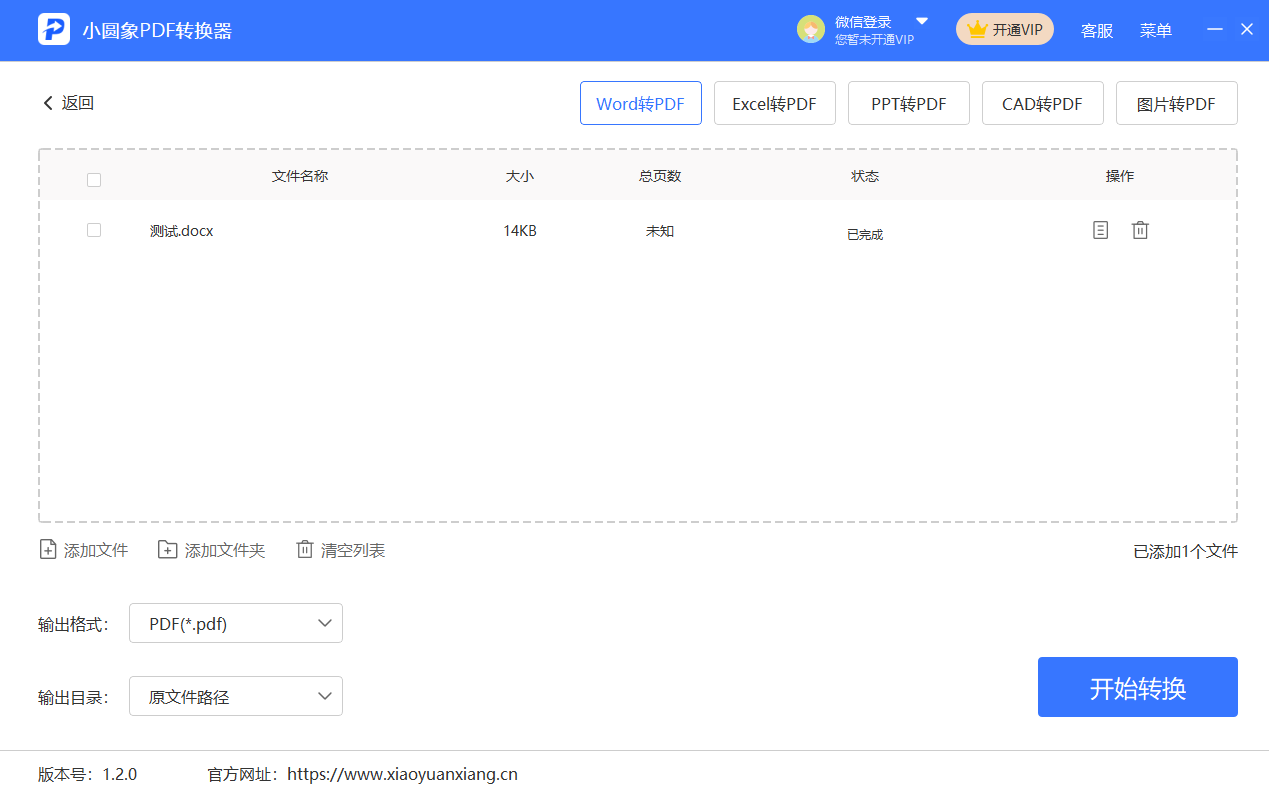The image size is (1269, 790).
Task: Close the converter window
Action: [x=1247, y=30]
